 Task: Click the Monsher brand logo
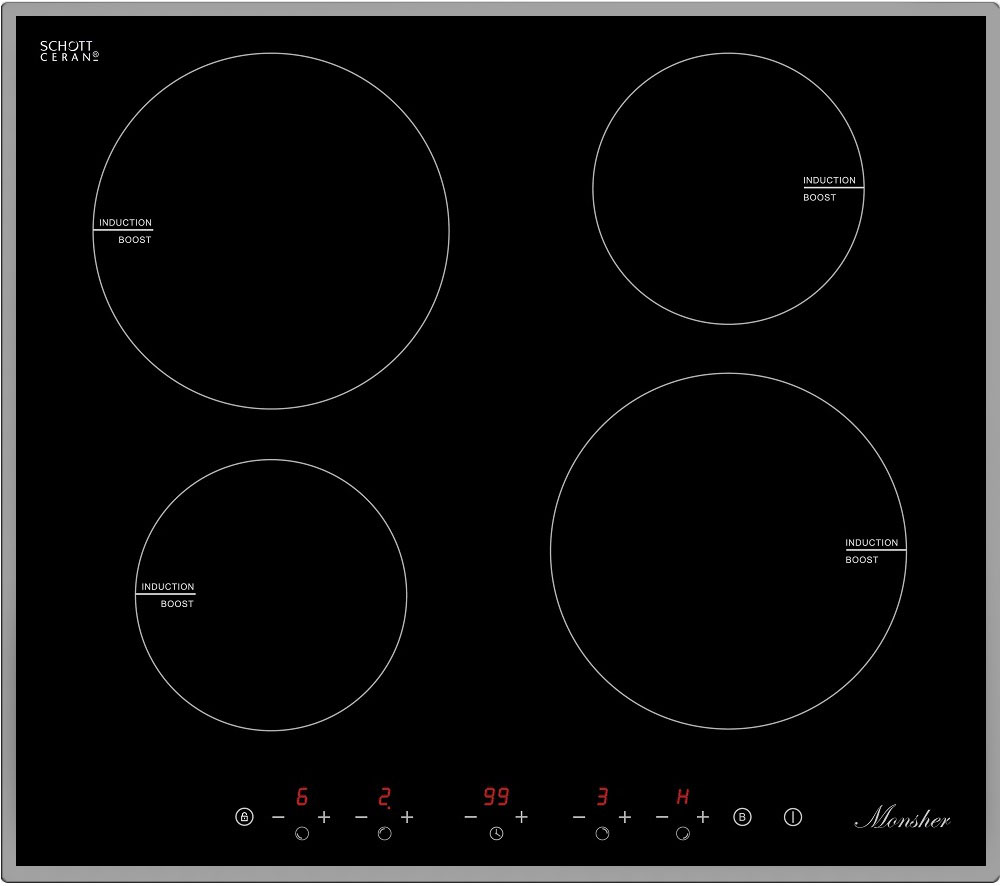pos(902,819)
